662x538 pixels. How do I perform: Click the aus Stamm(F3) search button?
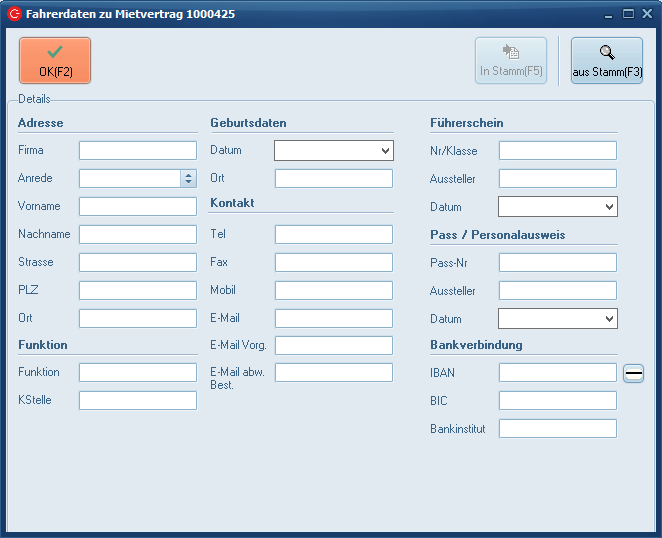click(607, 60)
